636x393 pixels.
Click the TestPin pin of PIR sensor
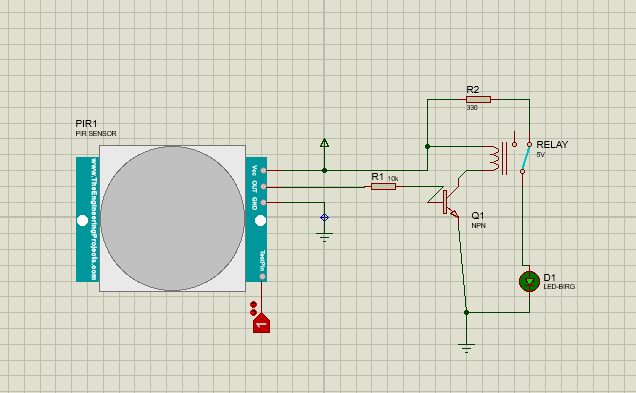click(262, 277)
